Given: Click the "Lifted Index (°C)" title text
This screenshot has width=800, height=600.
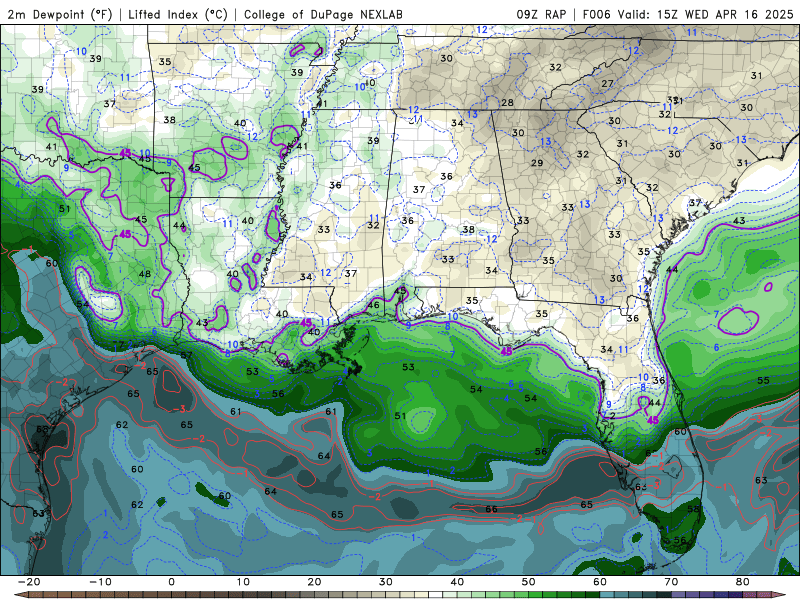Looking at the screenshot, I should click(178, 14).
